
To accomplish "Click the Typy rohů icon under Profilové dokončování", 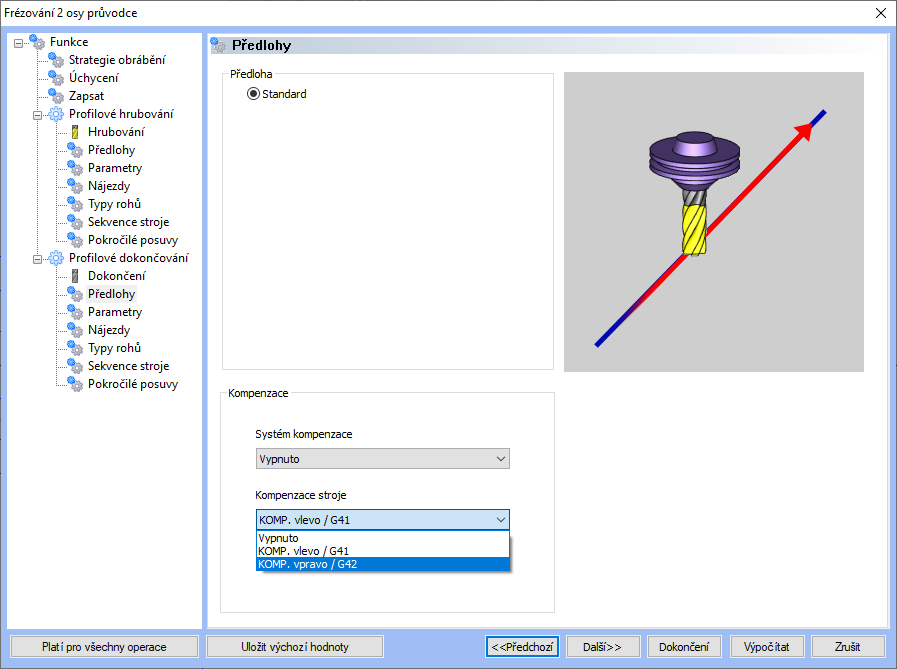I will pyautogui.click(x=75, y=348).
